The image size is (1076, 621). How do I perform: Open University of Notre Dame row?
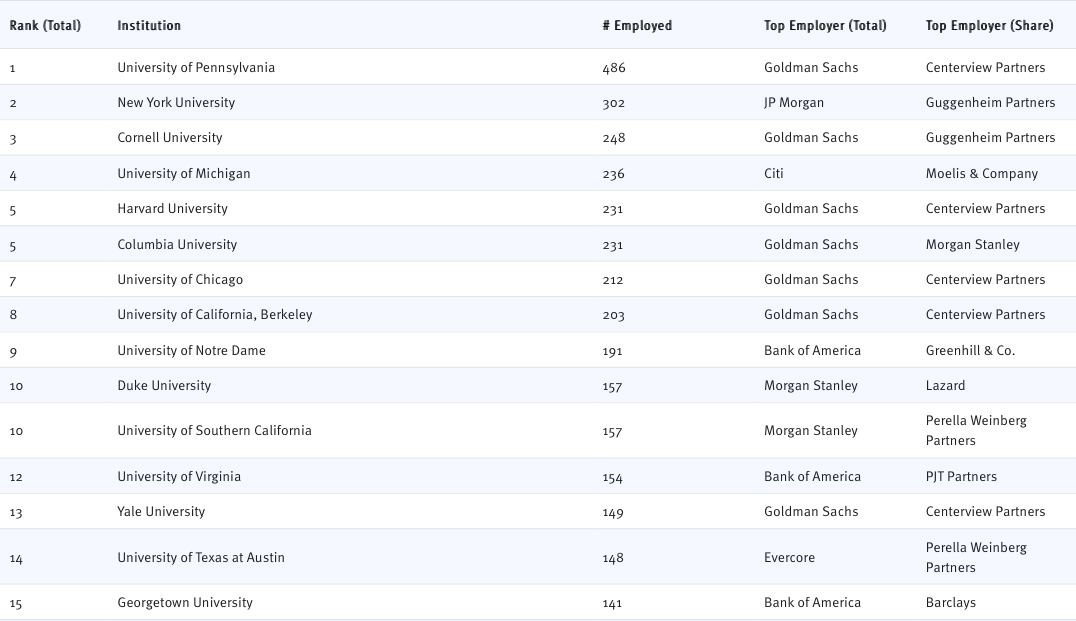pyautogui.click(x=191, y=350)
